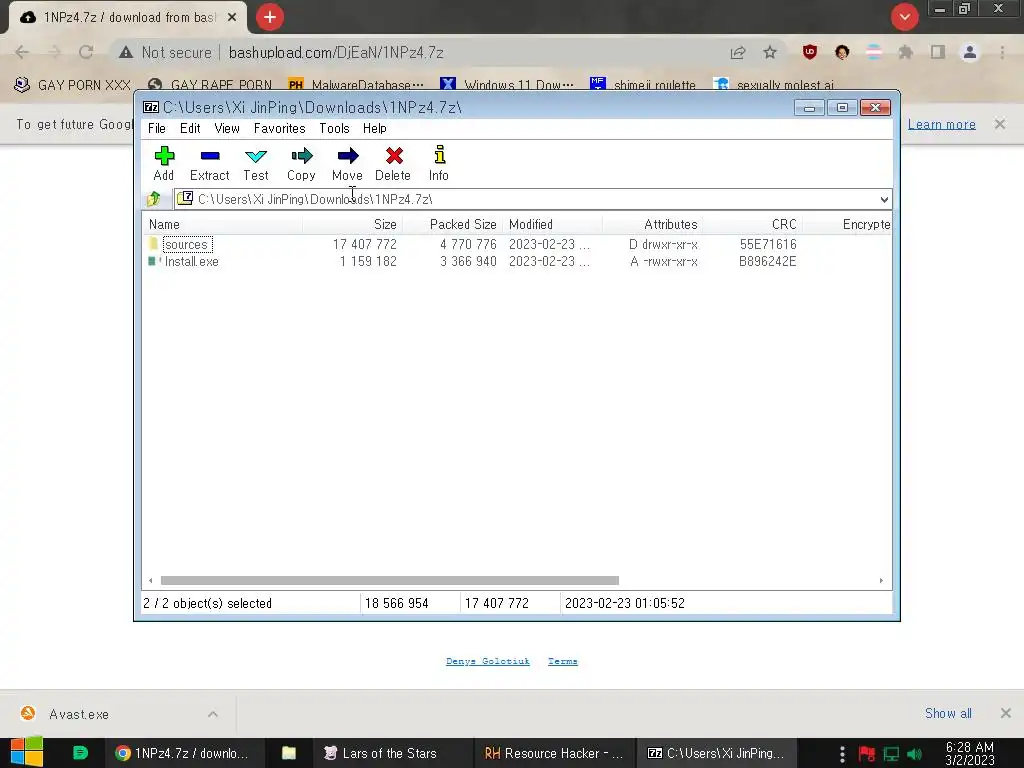This screenshot has width=1024, height=768.
Task: Click Show all downloads
Action: coord(948,713)
